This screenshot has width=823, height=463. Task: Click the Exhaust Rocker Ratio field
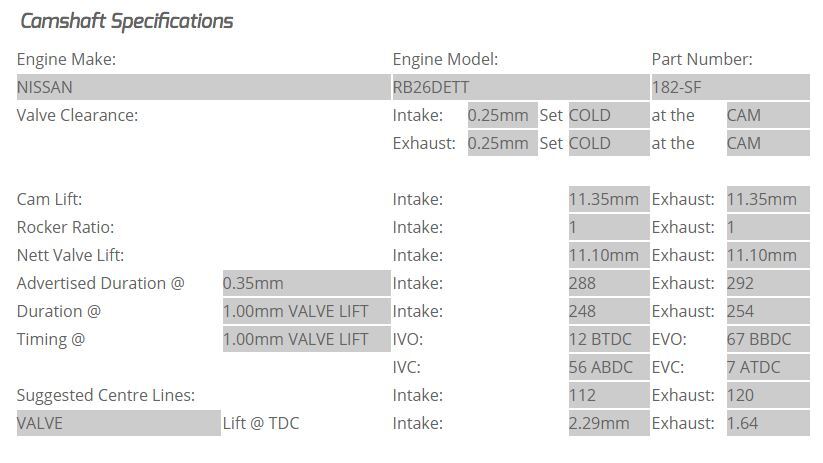(x=768, y=227)
